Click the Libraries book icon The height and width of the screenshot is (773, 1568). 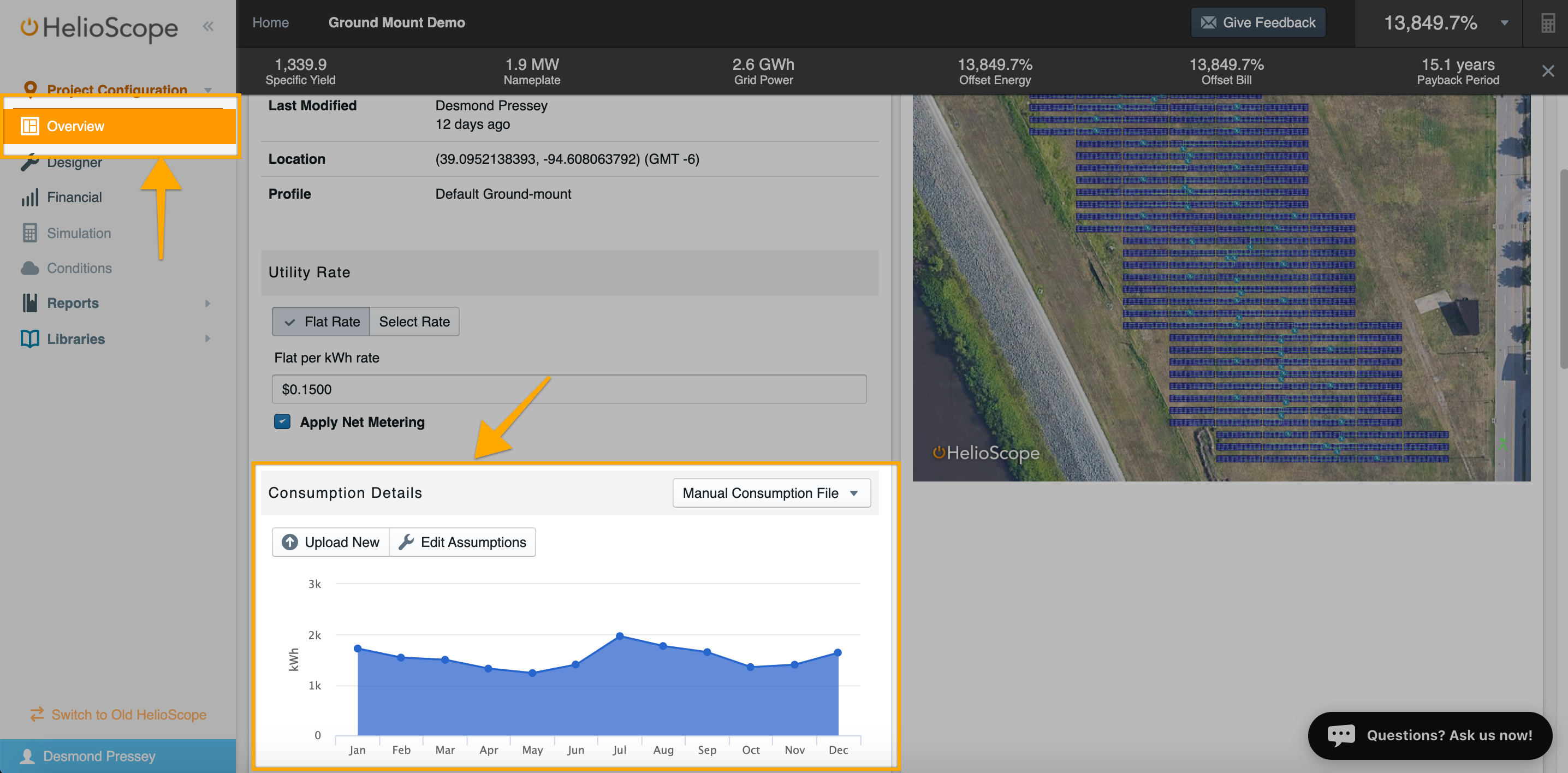[x=30, y=338]
